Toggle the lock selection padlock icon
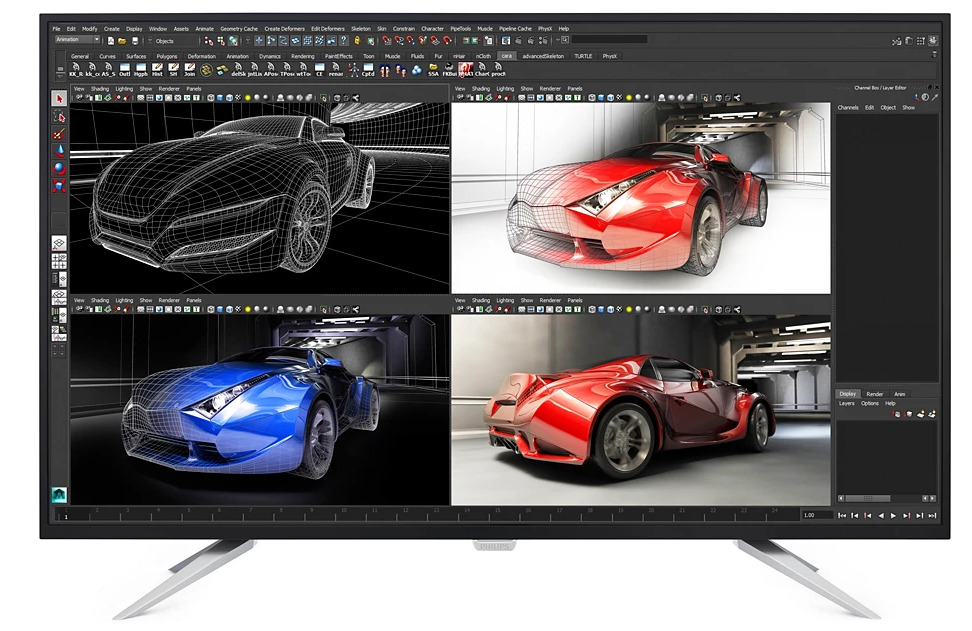 (x=357, y=41)
